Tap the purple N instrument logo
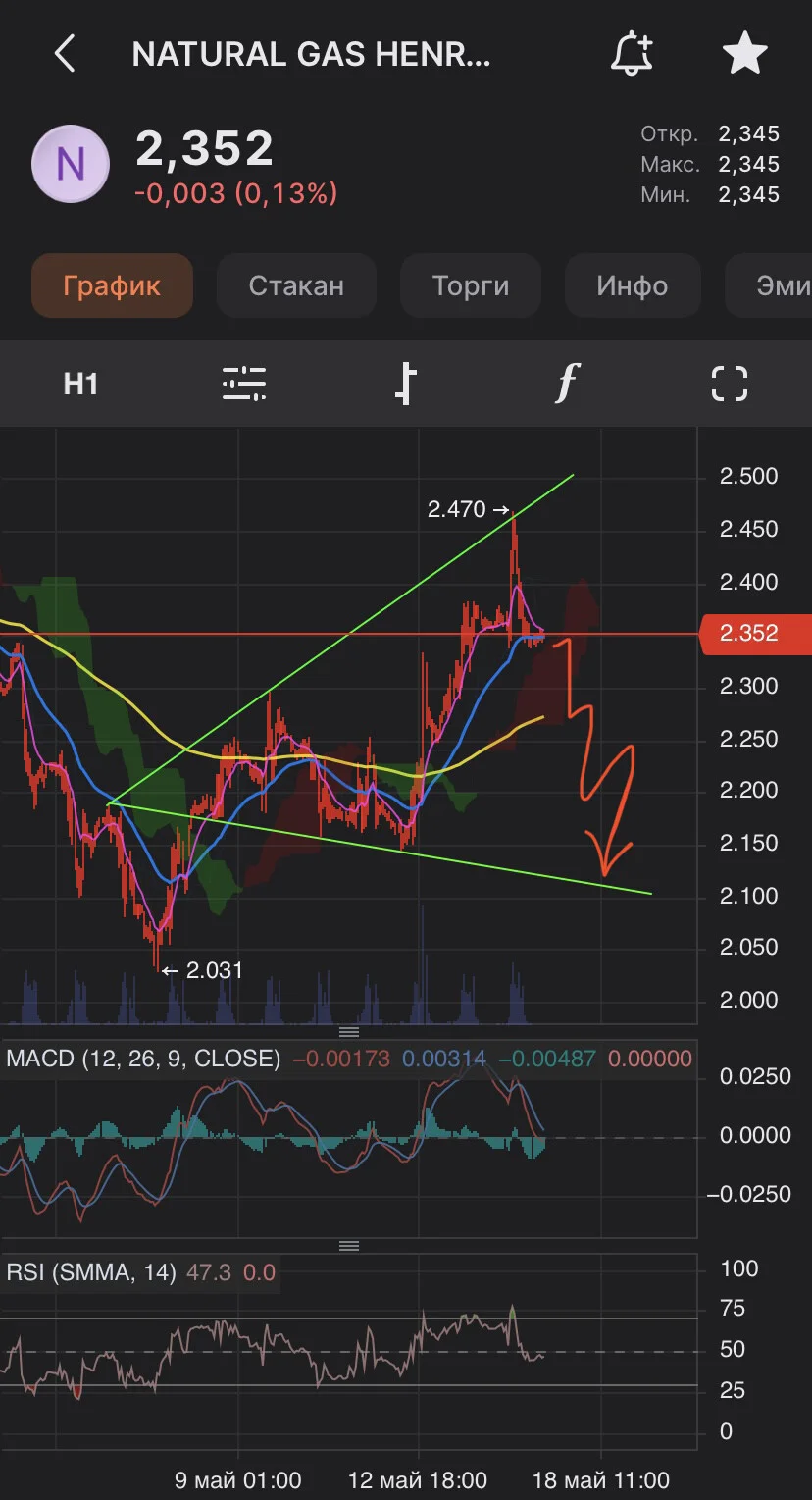 tap(70, 164)
